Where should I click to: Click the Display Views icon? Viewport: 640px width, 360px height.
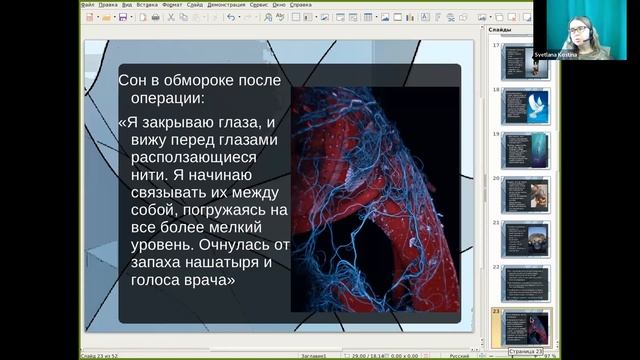coord(308,17)
